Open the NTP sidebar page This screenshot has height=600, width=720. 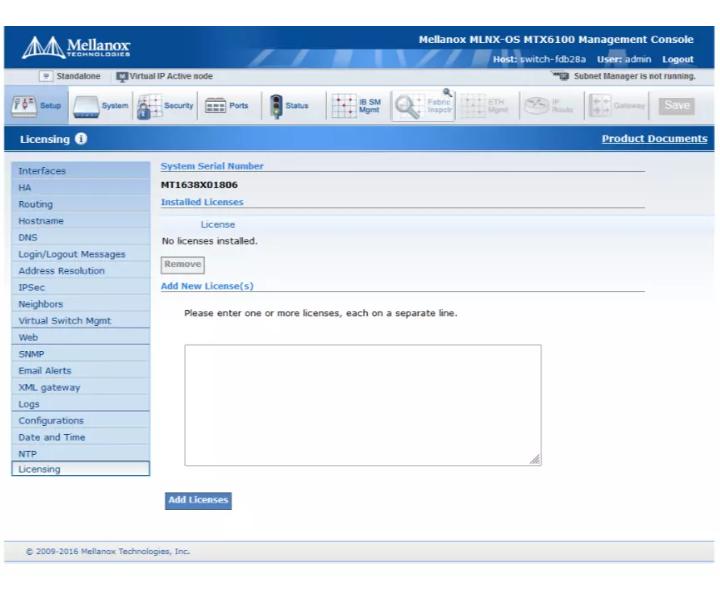point(80,454)
